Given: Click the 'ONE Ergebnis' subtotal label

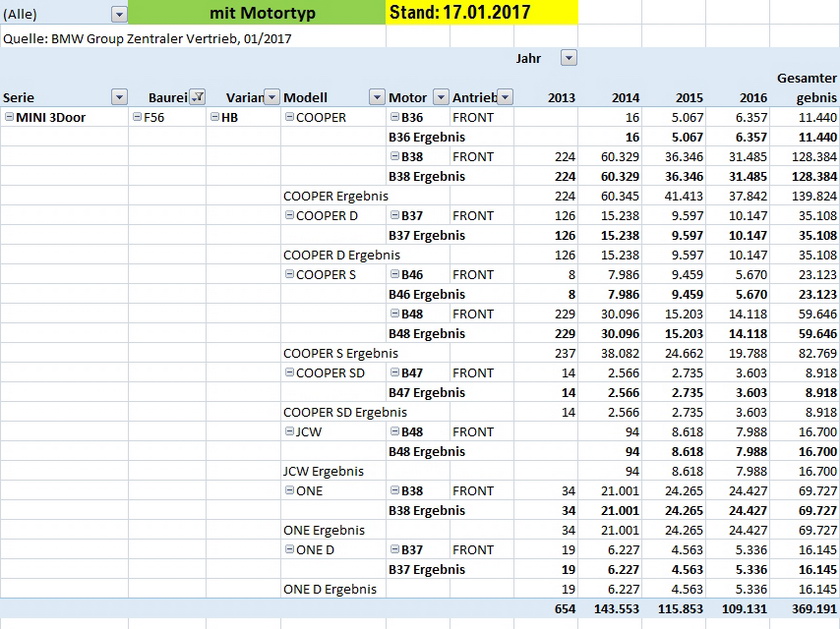Looking at the screenshot, I should click(x=324, y=530).
